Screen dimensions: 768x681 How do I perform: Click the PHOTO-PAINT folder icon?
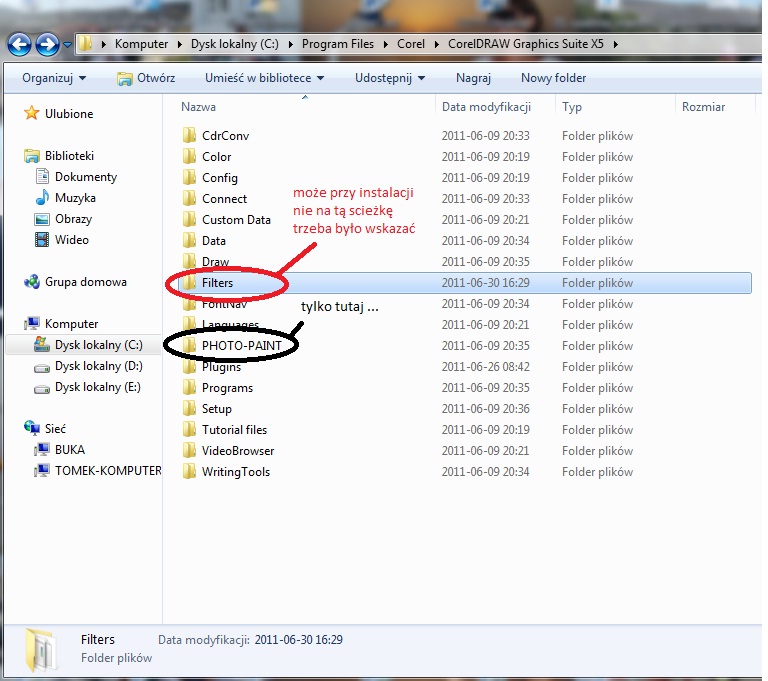point(188,346)
